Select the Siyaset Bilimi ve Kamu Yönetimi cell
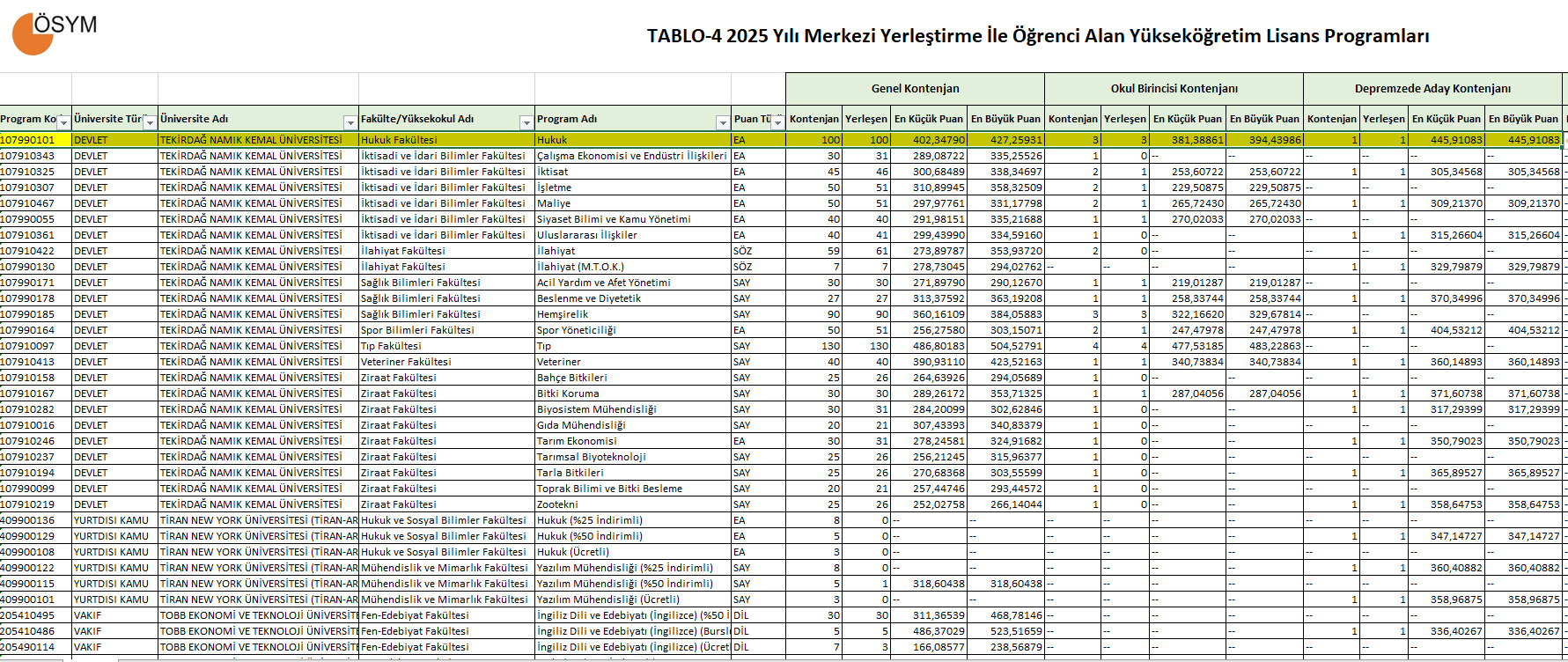Viewport: 1568px width, 662px height. coord(633,219)
